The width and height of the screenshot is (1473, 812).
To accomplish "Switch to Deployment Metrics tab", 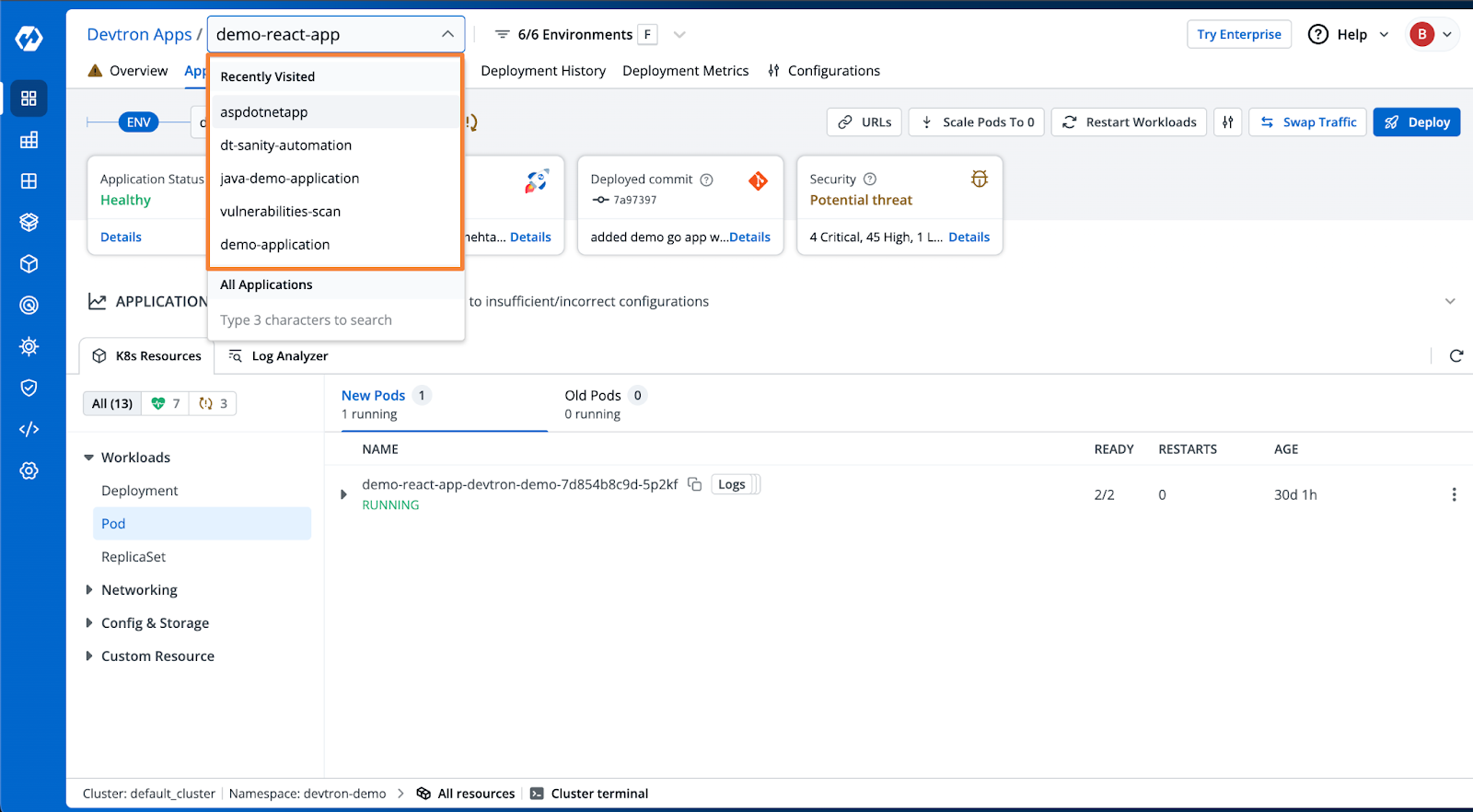I will pos(686,71).
